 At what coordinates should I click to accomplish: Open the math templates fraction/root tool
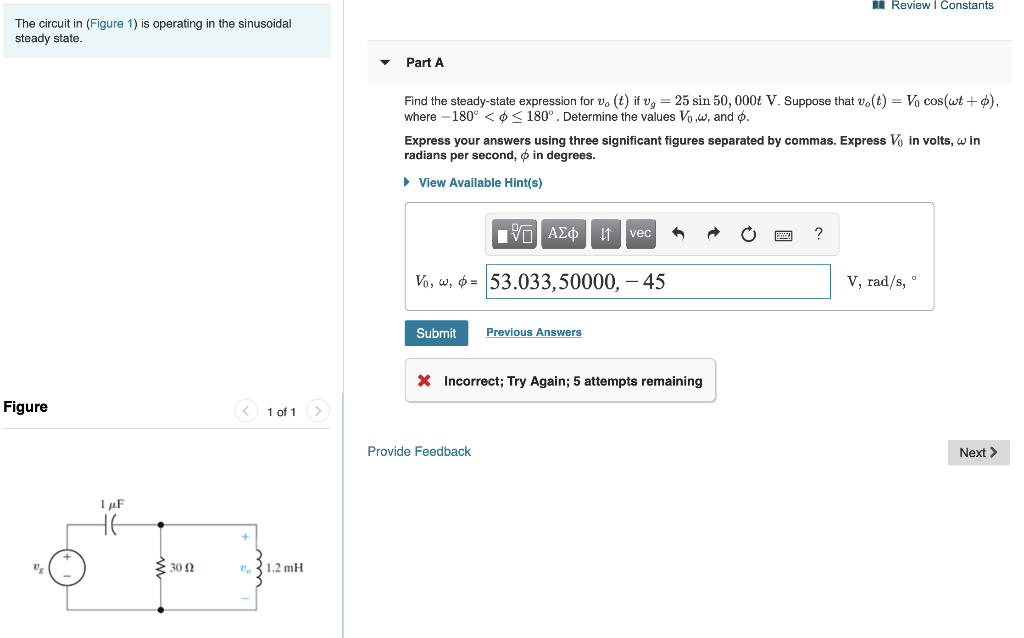tap(514, 234)
